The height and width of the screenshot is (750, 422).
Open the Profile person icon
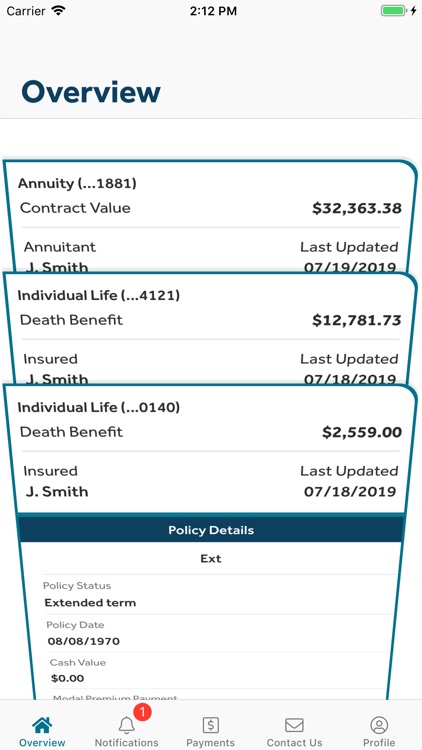379,725
